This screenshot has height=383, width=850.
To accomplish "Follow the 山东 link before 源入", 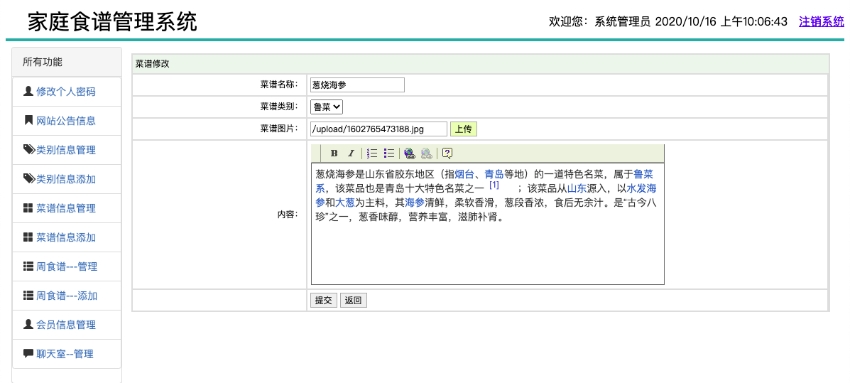I will click(577, 189).
